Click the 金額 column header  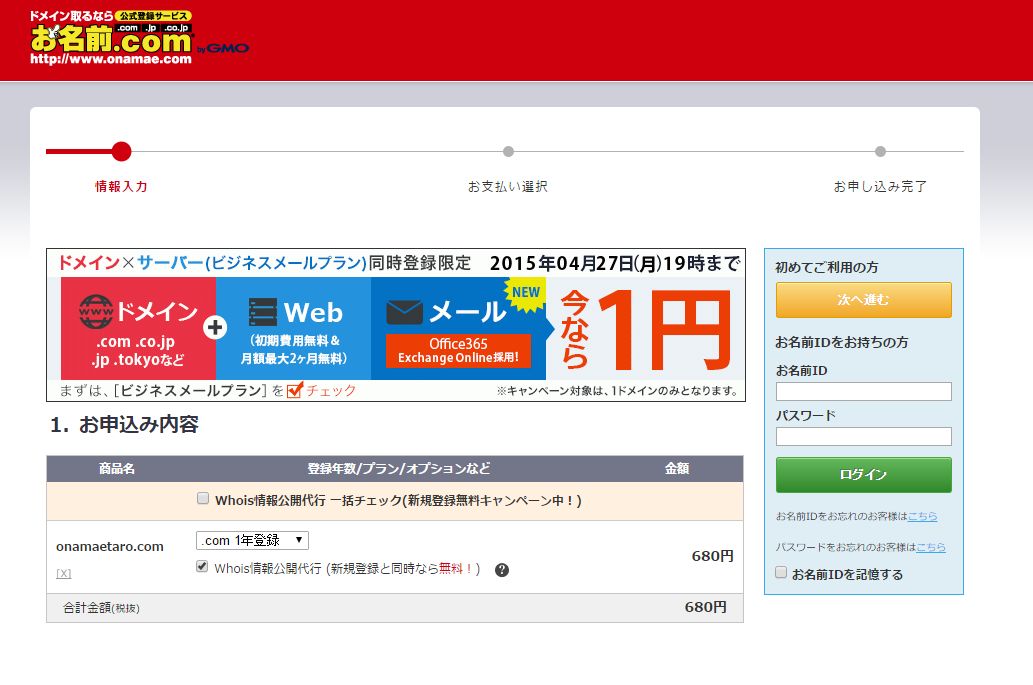pyautogui.click(x=677, y=468)
